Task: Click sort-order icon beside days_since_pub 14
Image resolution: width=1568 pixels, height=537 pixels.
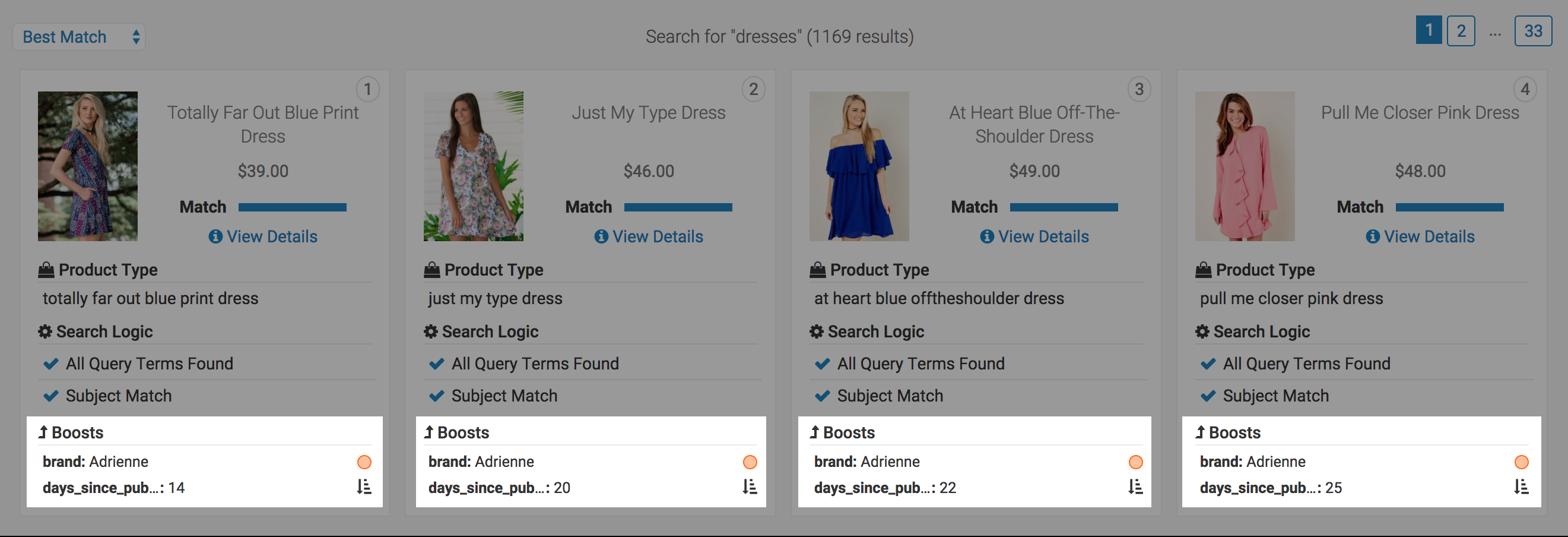Action: click(x=364, y=487)
